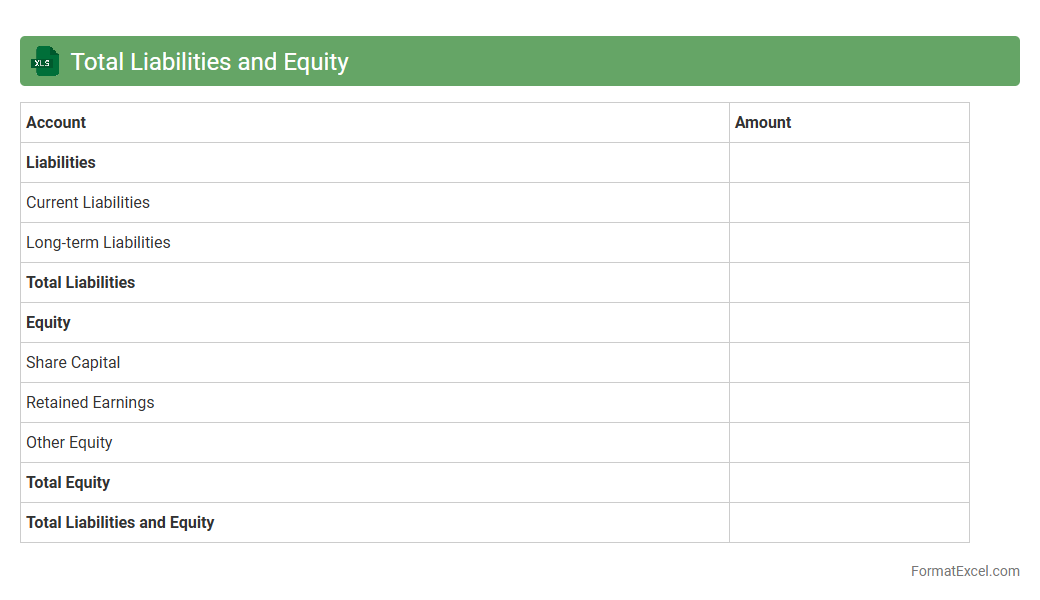The height and width of the screenshot is (600, 1040).
Task: Click the green XLS file icon
Action: 44,61
